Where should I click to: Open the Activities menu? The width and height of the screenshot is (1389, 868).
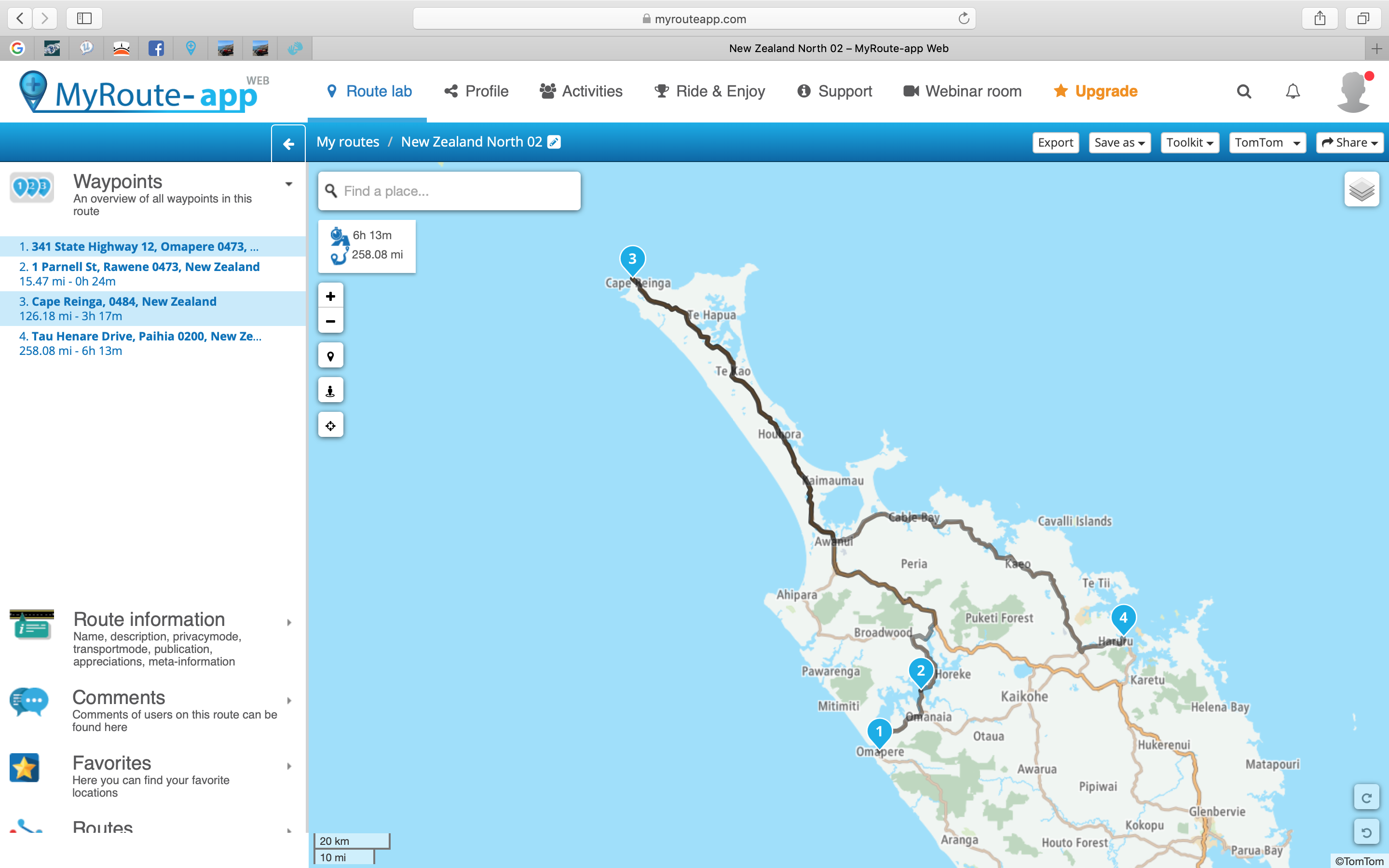click(x=581, y=91)
